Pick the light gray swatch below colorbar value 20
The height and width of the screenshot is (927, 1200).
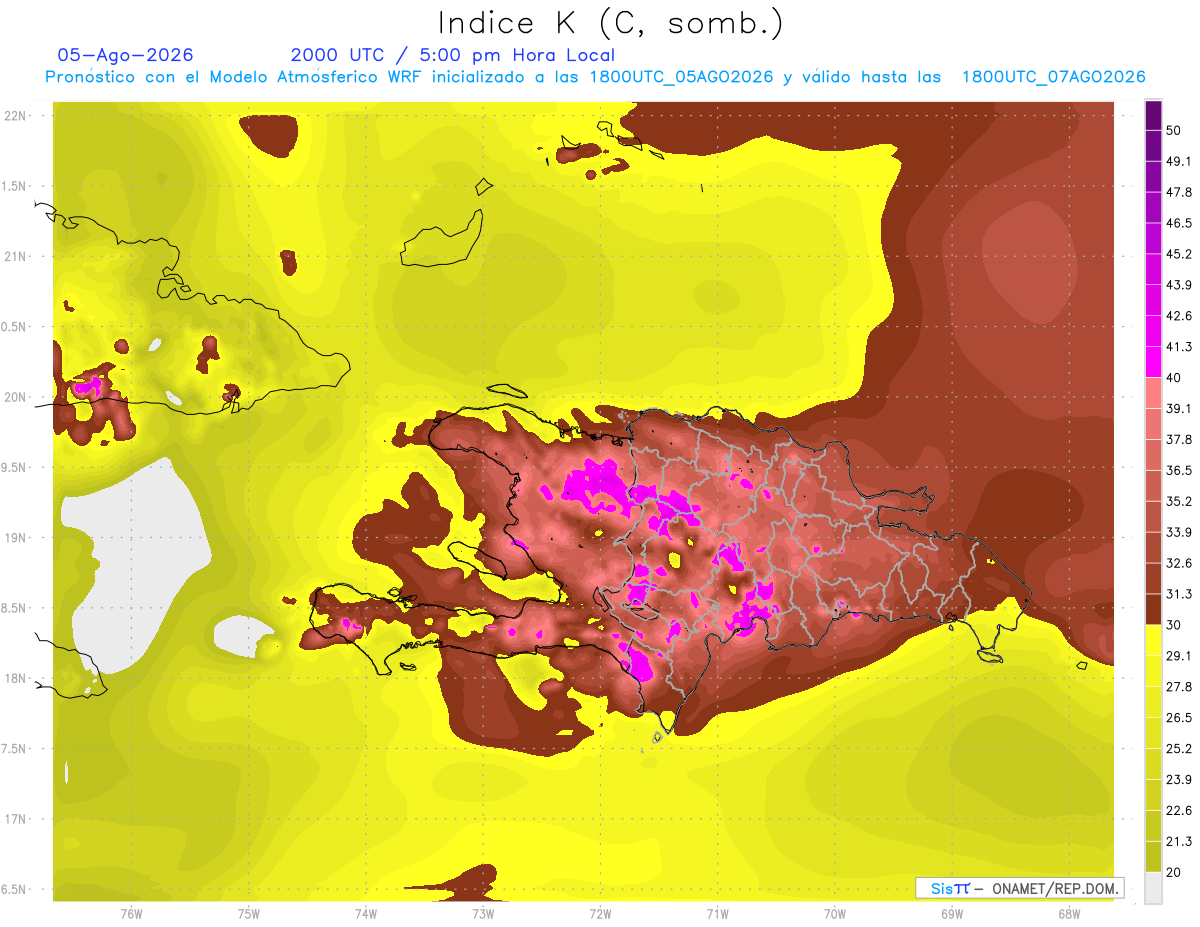point(1153,887)
